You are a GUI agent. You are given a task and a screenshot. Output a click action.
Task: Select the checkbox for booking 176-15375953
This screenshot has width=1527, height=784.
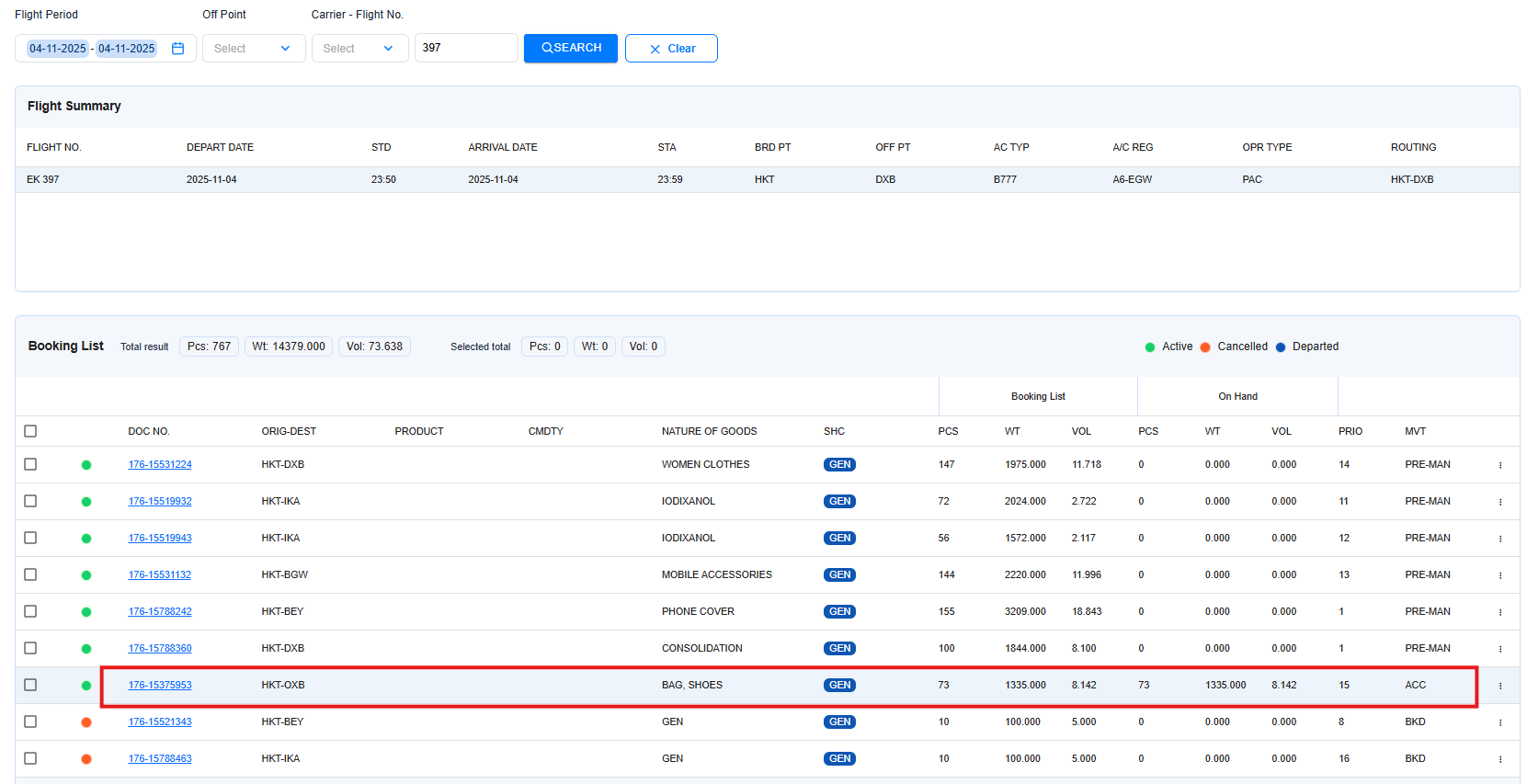point(30,686)
